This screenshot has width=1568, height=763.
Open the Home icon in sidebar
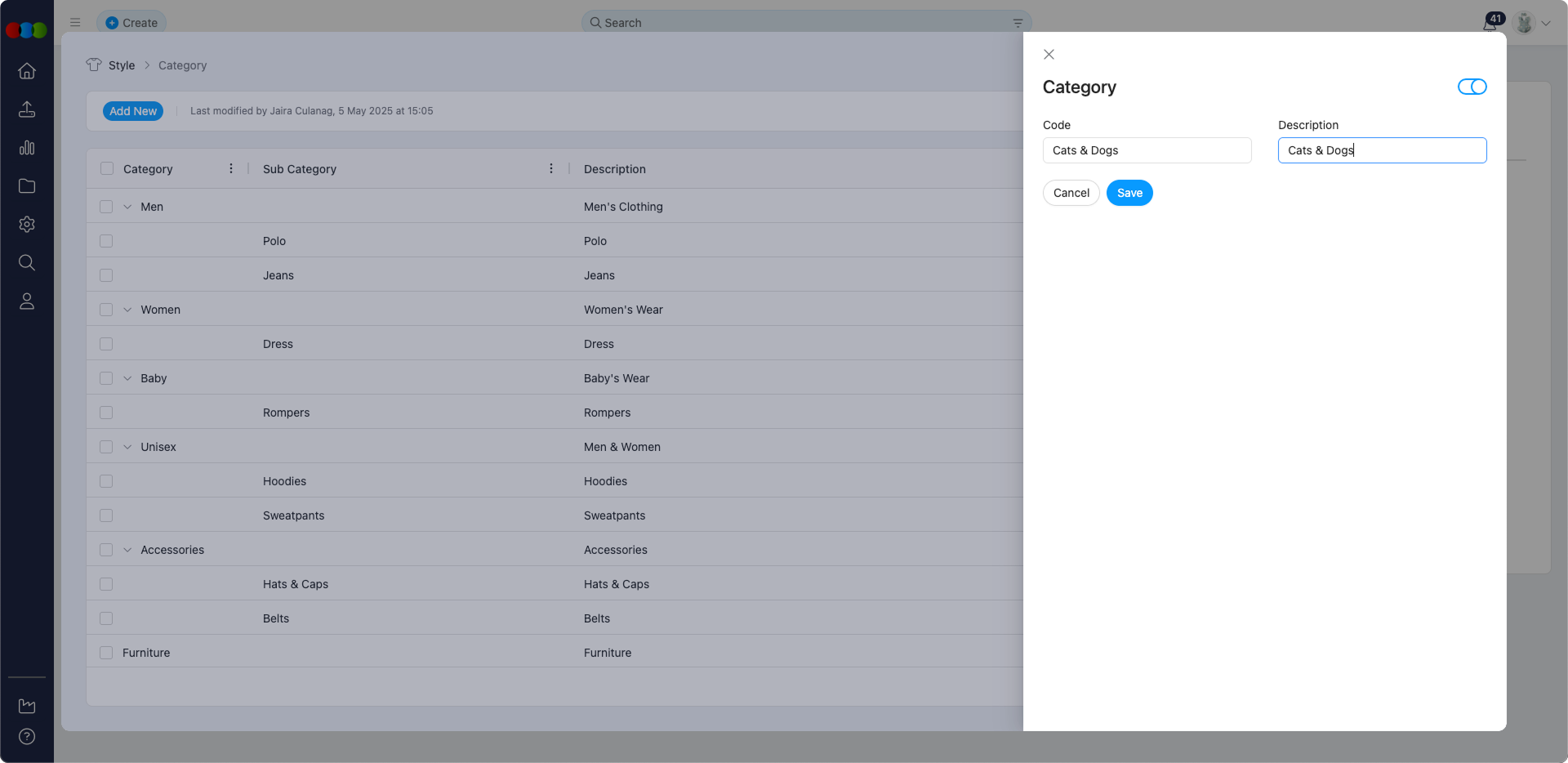[x=27, y=71]
